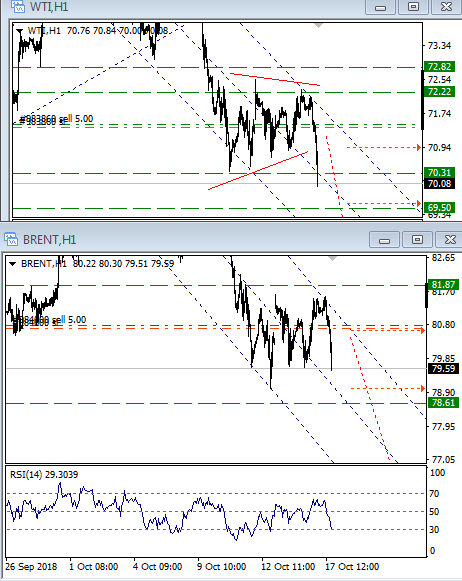
Task: Click the 82.65 value on BRENT price axis
Action: (x=443, y=258)
